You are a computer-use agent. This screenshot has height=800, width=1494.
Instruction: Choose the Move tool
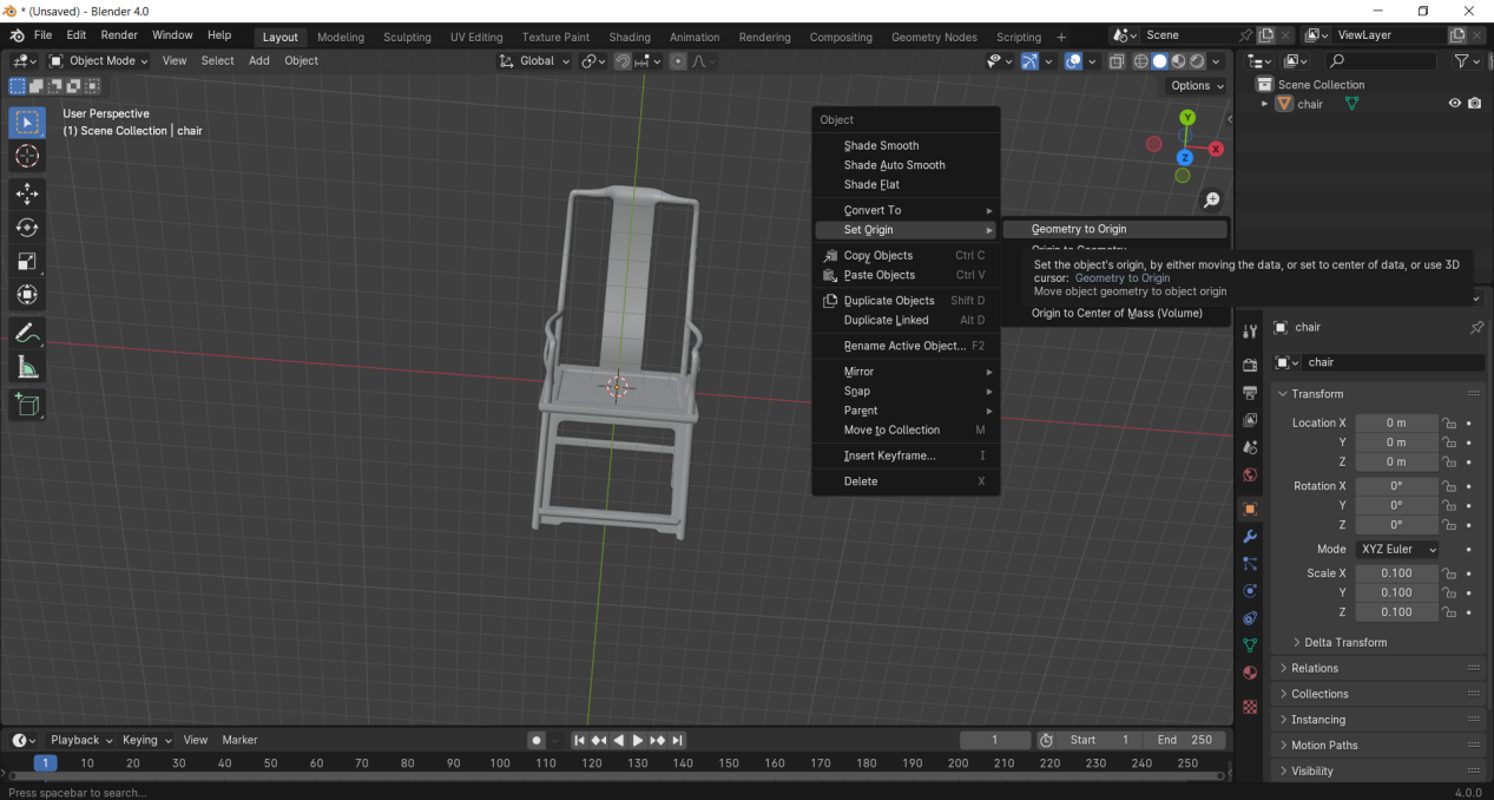coord(27,194)
